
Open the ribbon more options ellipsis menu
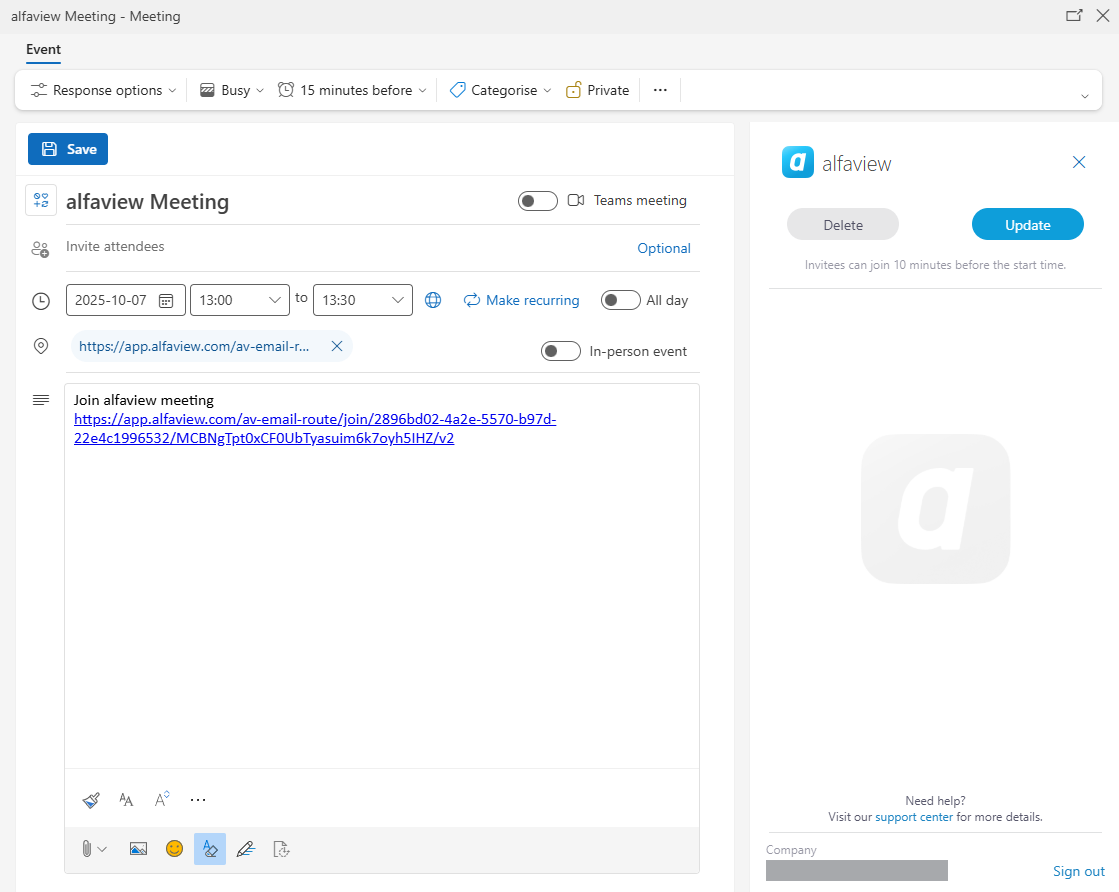point(660,90)
